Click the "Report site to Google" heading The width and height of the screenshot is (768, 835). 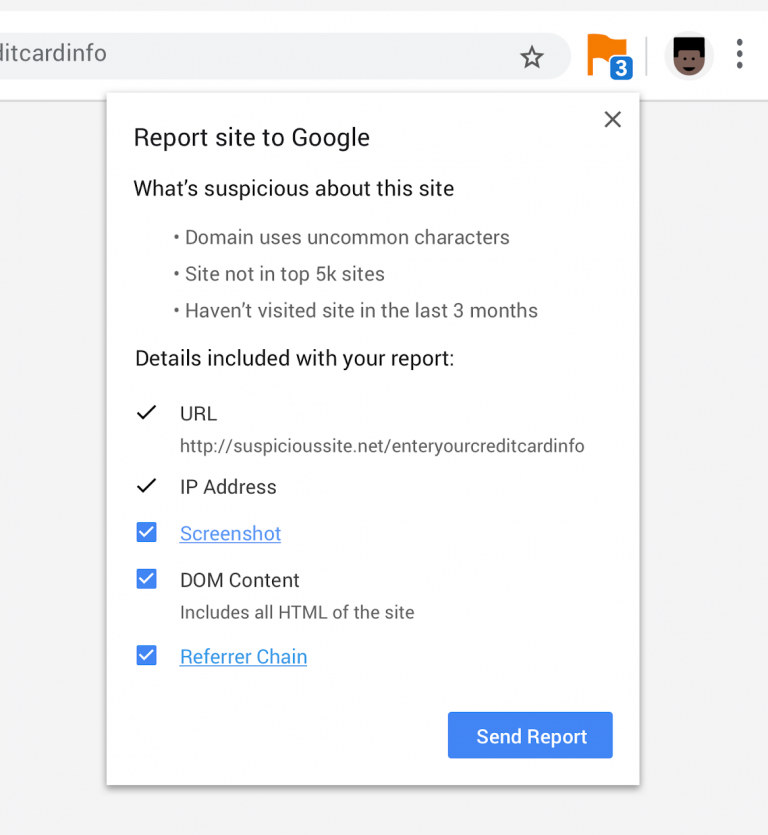point(252,138)
